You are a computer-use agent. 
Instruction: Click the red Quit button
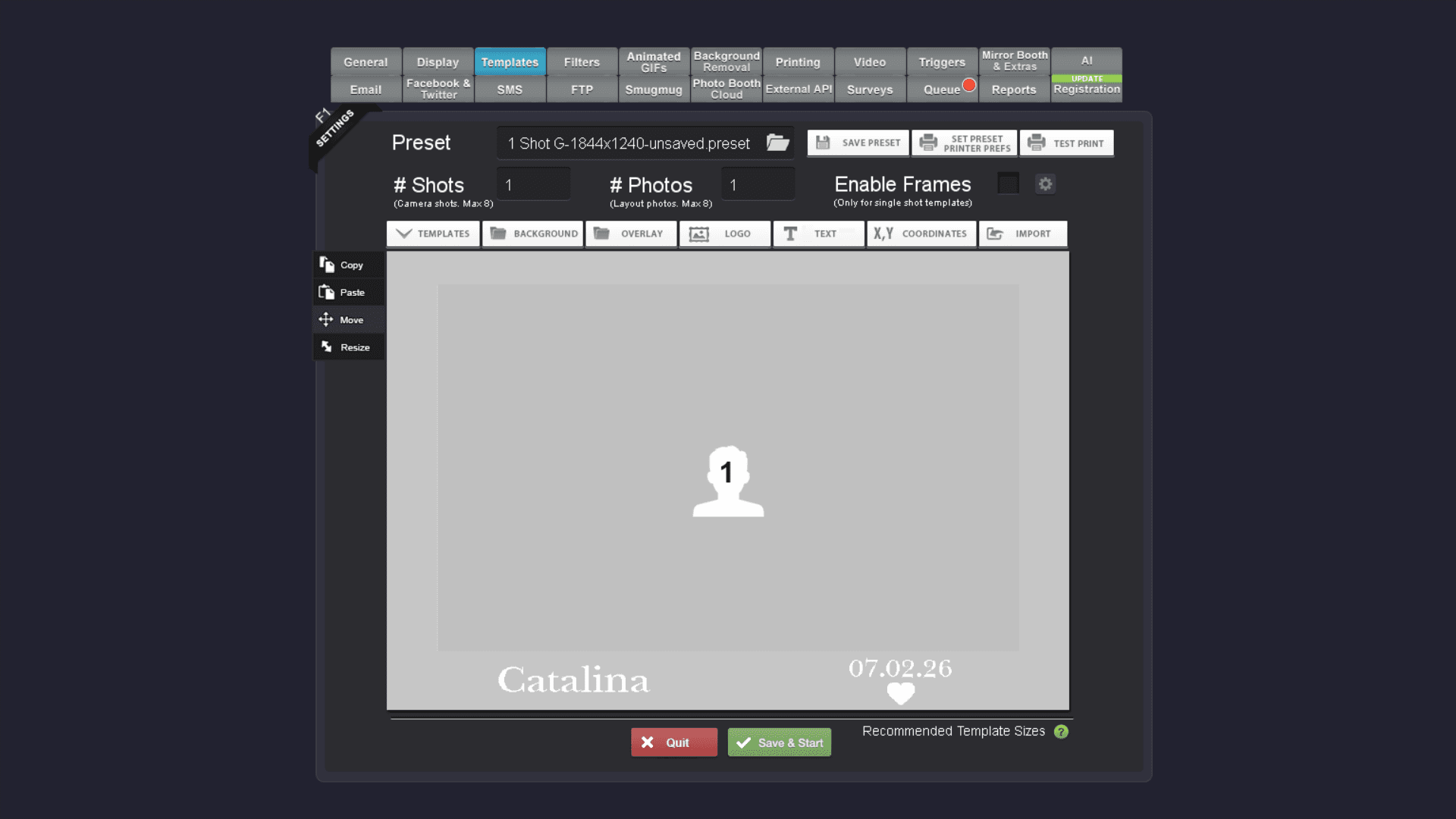(x=674, y=742)
